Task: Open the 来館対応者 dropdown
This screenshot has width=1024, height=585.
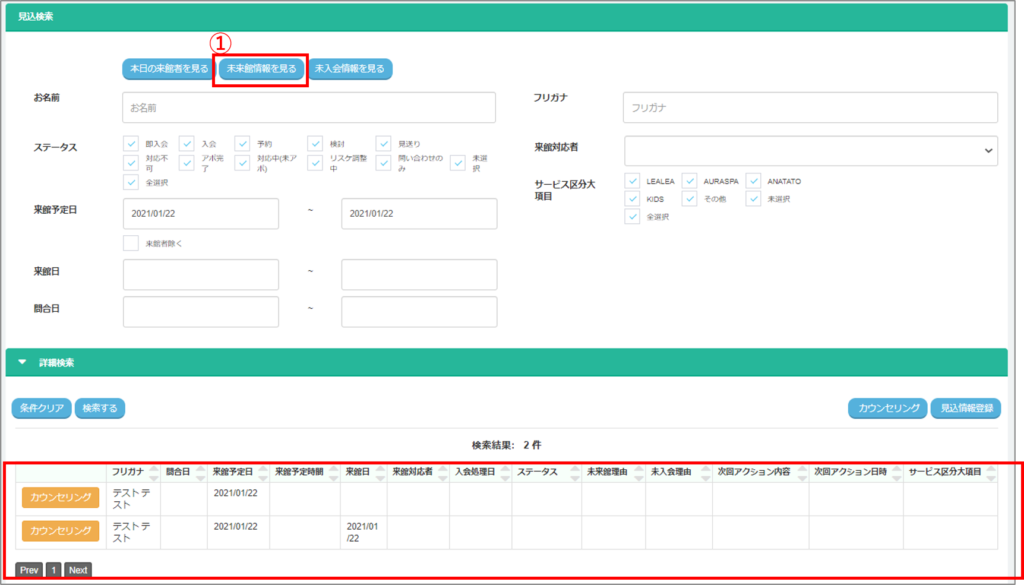Action: [x=810, y=150]
